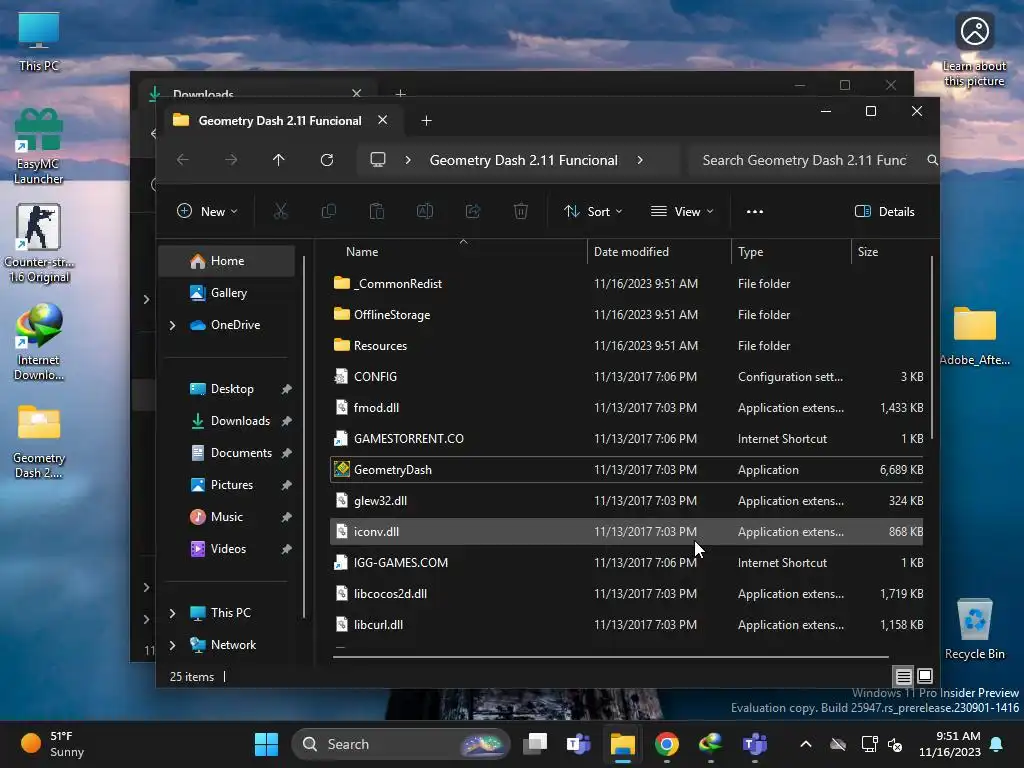Click the search magnifier icon
Viewport: 1024px width, 768px height.
point(933,160)
